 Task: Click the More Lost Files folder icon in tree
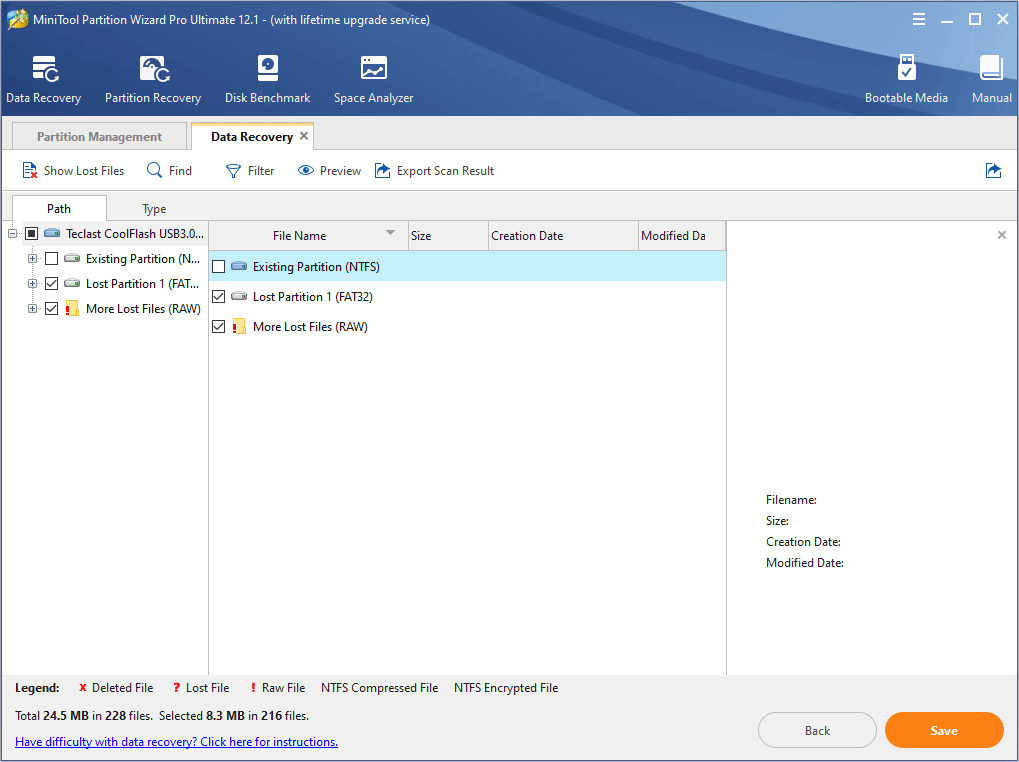(x=71, y=308)
